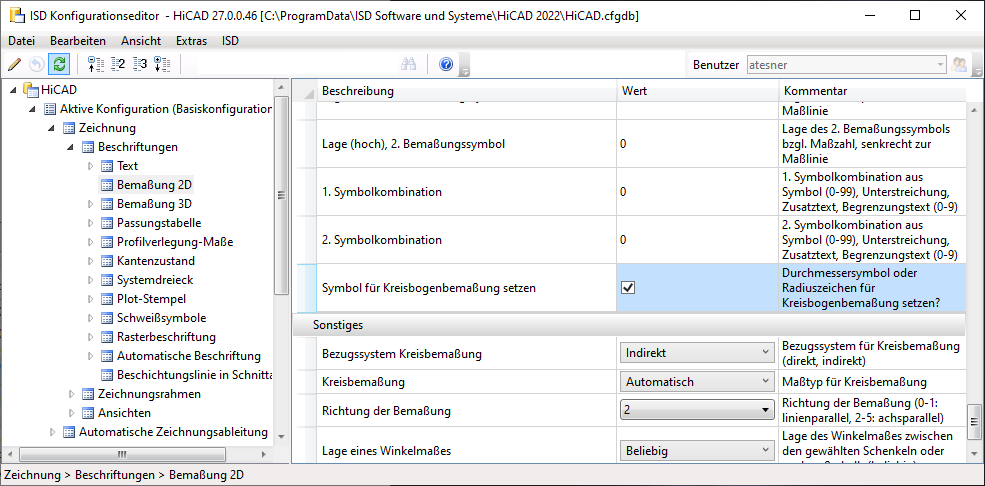Open Lage eines Winkelmaßes dropdown showing Beliebig
985x486 pixels.
[697, 450]
